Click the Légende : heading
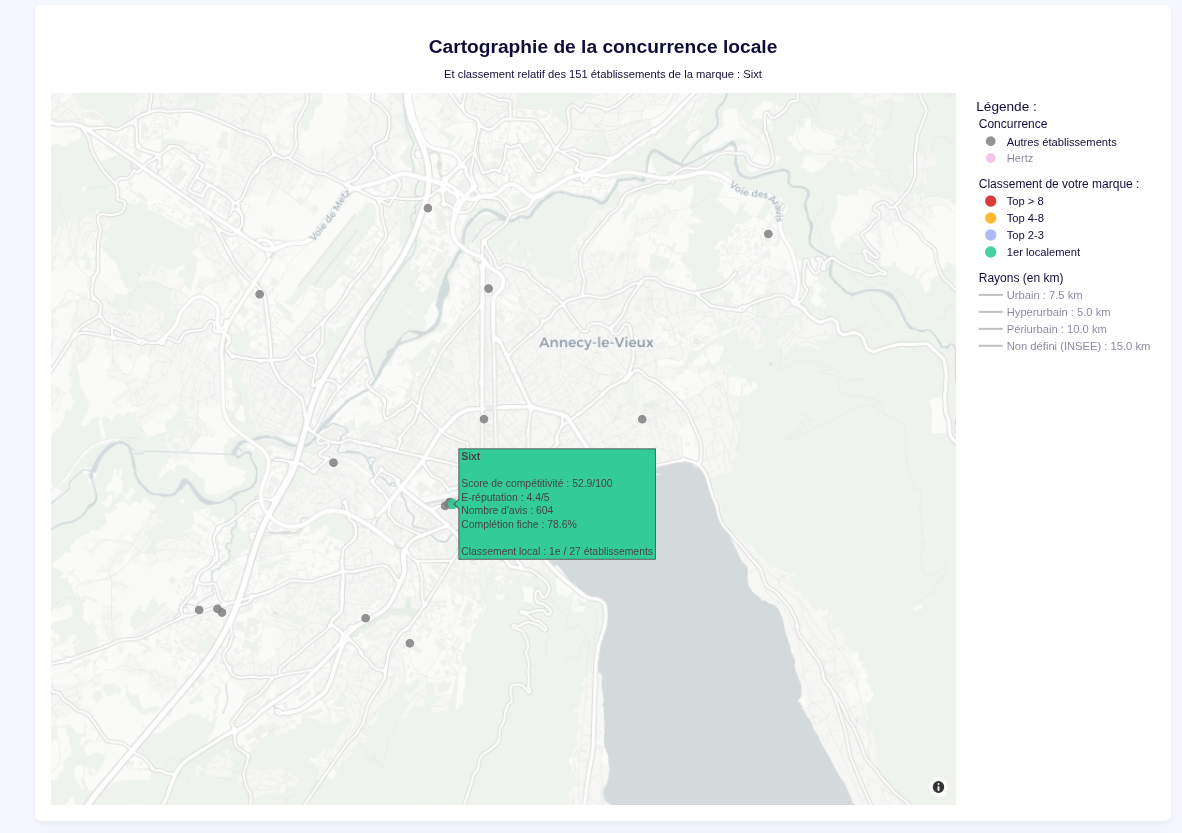Image resolution: width=1182 pixels, height=833 pixels. [1006, 106]
